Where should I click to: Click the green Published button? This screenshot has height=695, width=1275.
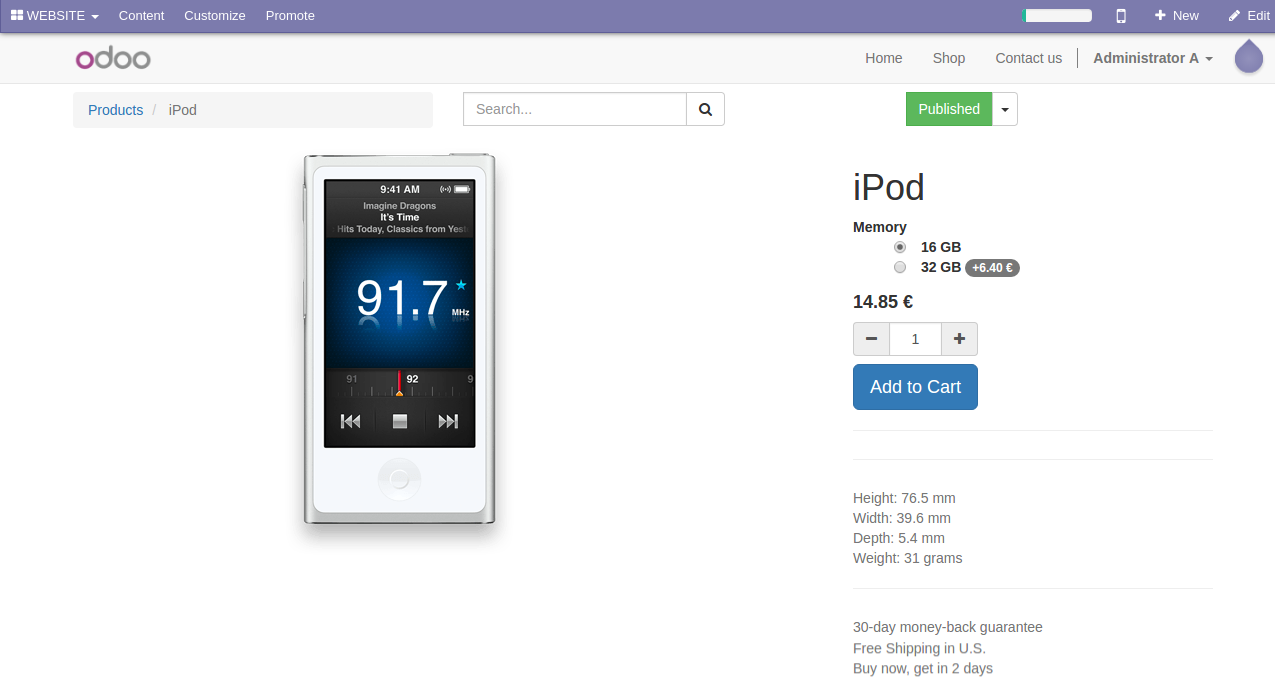[x=949, y=109]
